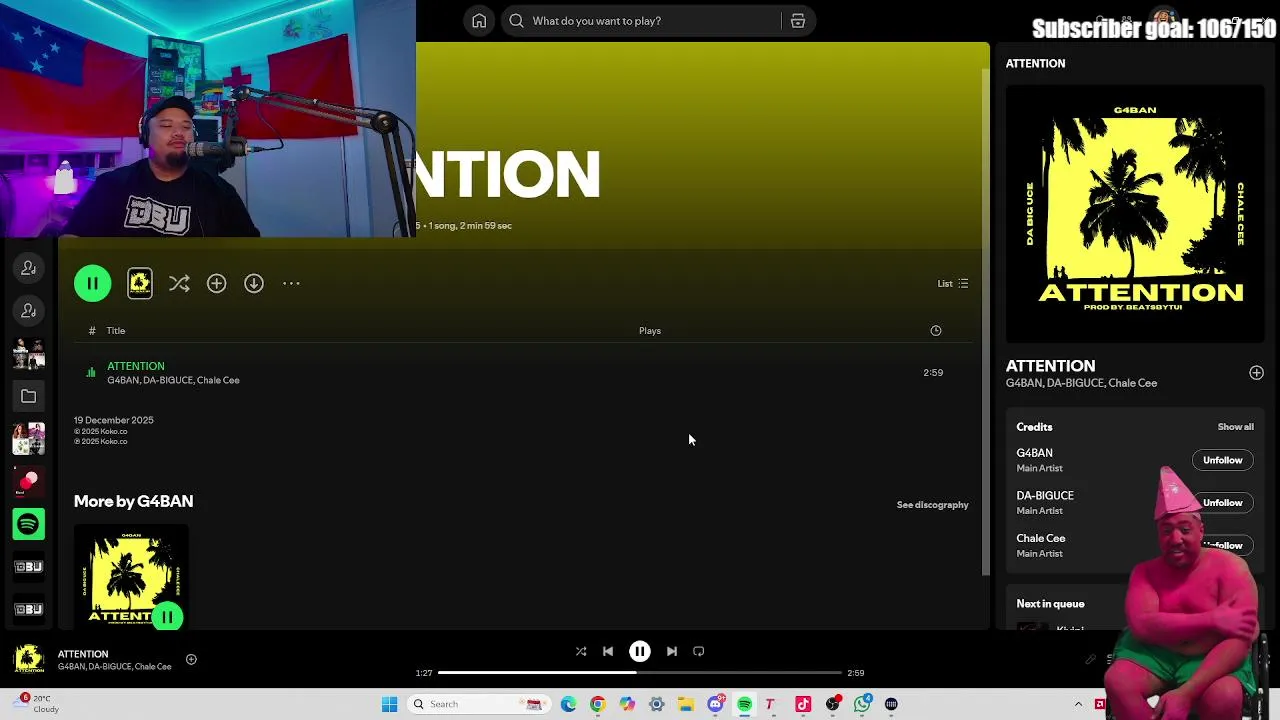Click the ATTENTION title in the bottom player bar

tap(83, 654)
